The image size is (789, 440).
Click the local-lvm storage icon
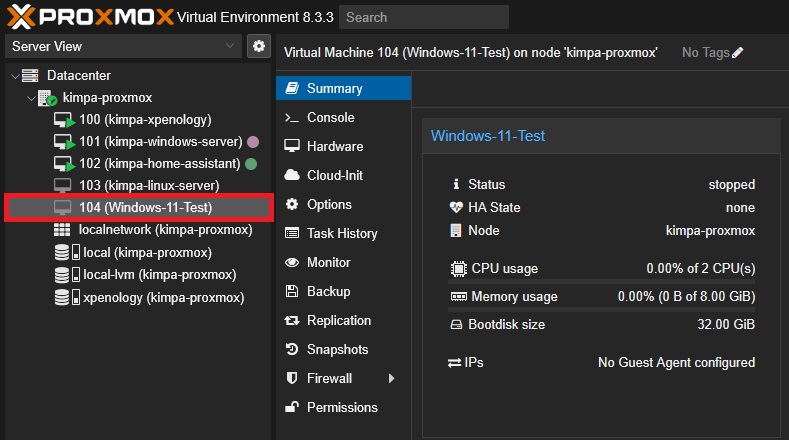pos(62,274)
